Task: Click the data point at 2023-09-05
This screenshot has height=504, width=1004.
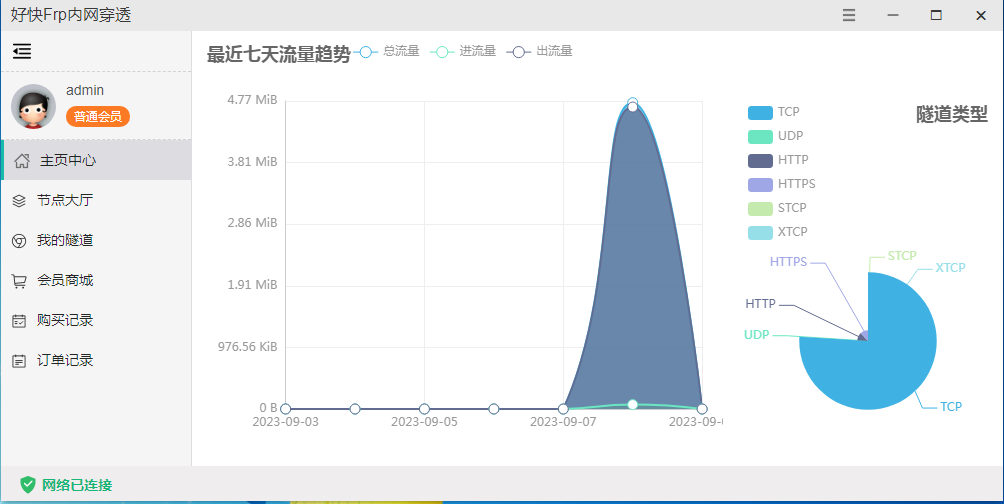Action: (x=424, y=409)
